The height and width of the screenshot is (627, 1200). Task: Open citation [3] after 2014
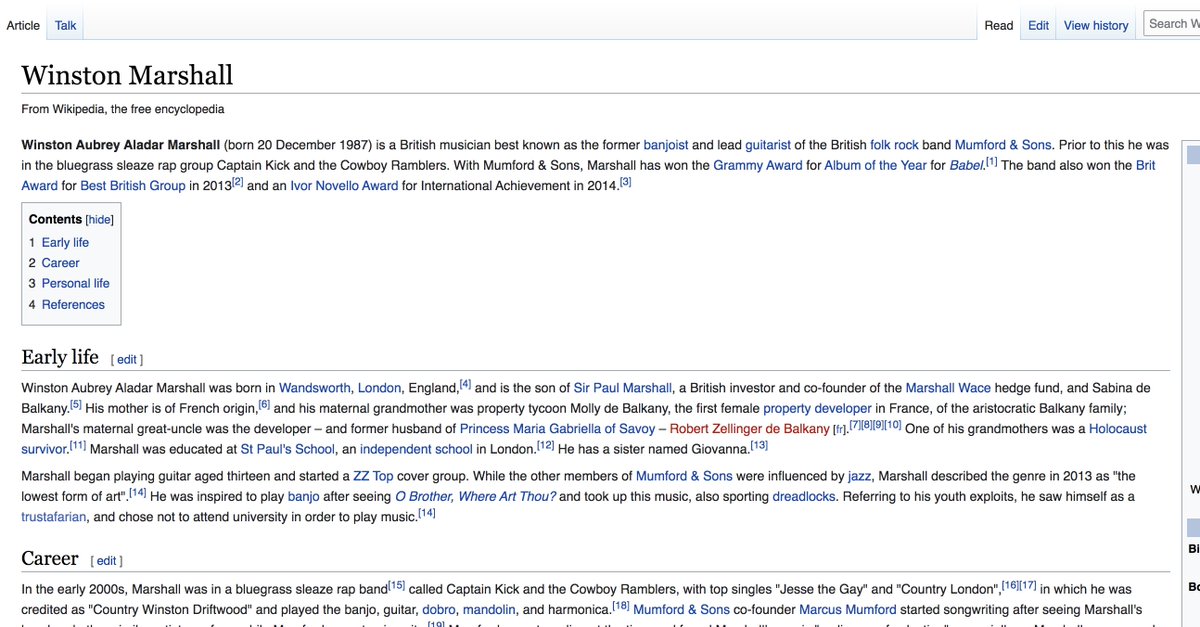click(625, 183)
